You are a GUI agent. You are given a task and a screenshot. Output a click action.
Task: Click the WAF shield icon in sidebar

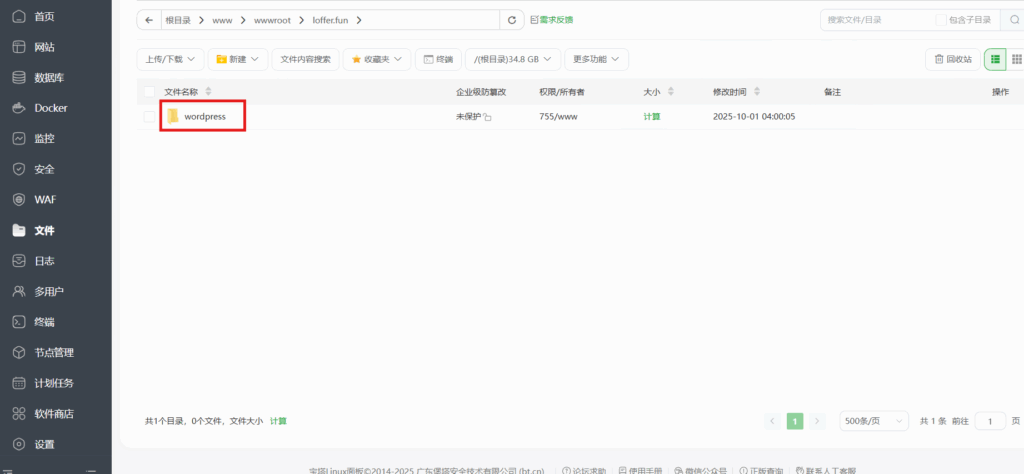pos(20,199)
